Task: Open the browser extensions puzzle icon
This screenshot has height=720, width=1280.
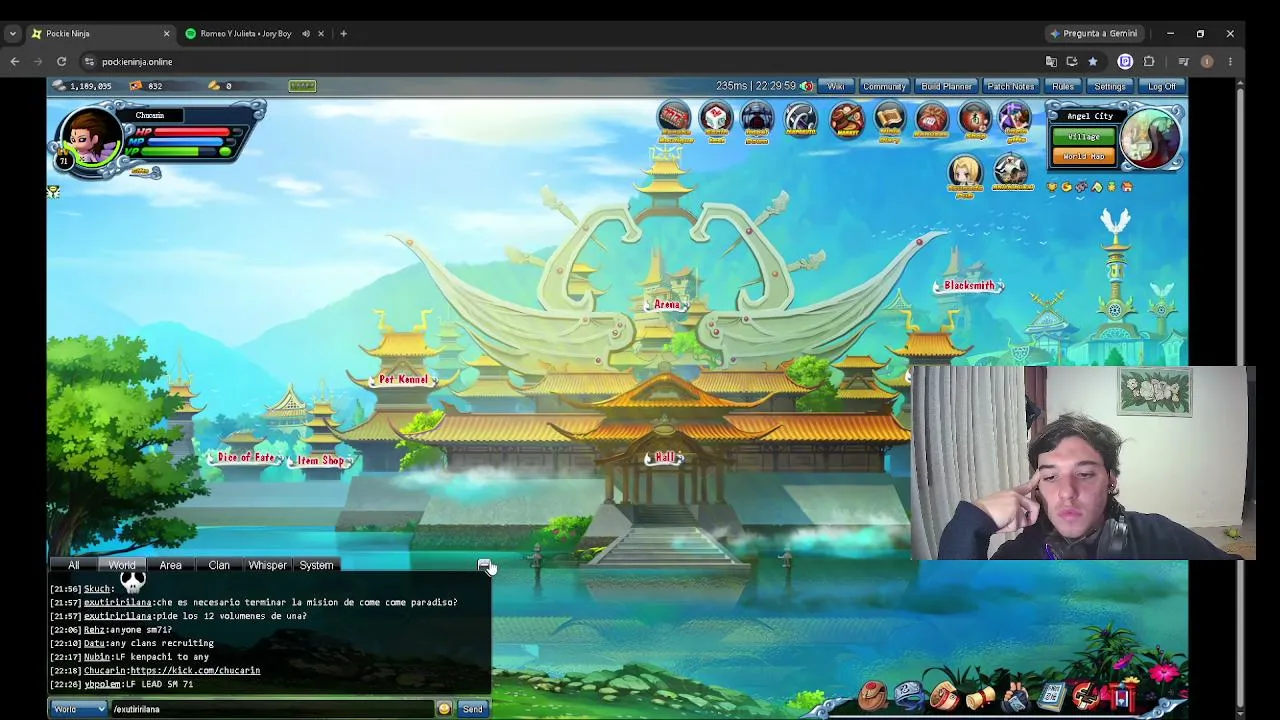Action: tap(1149, 61)
